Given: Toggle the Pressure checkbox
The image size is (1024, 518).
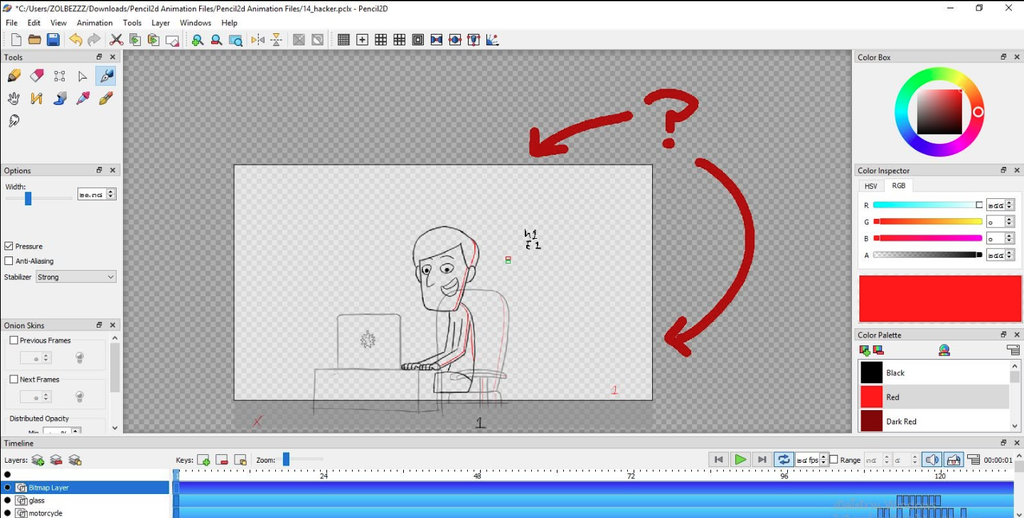Looking at the screenshot, I should coord(8,246).
